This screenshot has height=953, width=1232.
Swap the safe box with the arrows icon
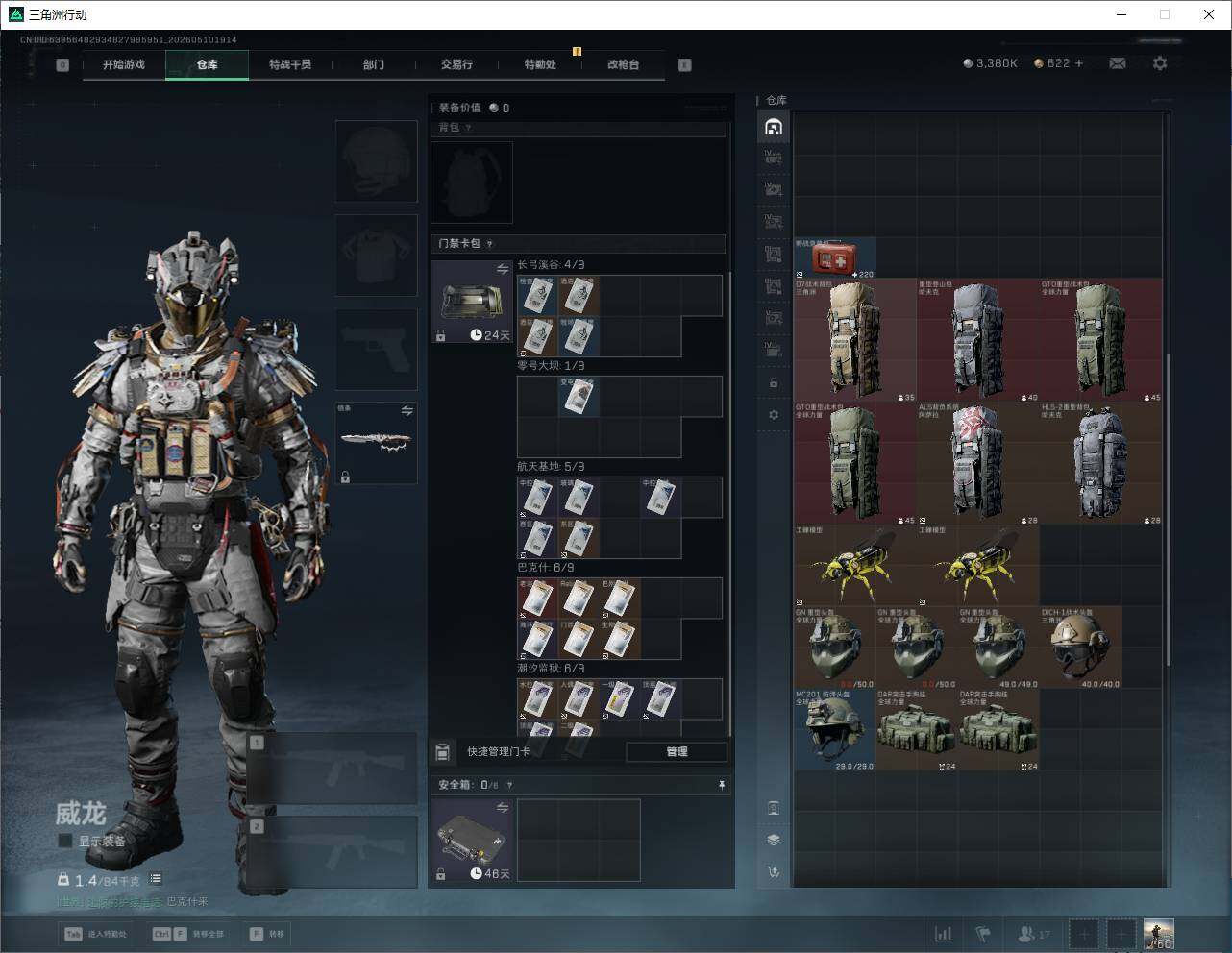502,808
